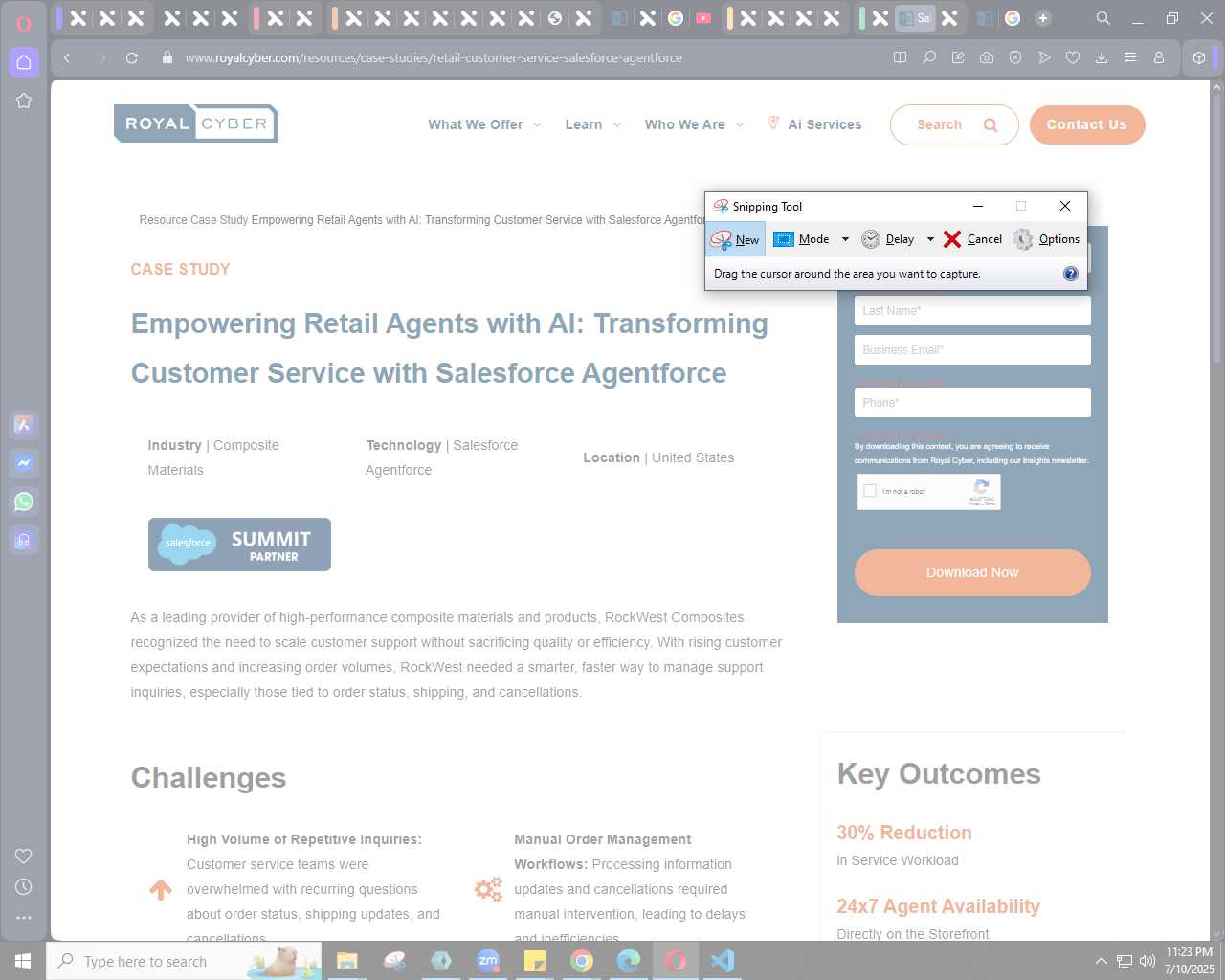Open WhatsApp in the Opera sidebar
1225x980 pixels.
click(24, 501)
